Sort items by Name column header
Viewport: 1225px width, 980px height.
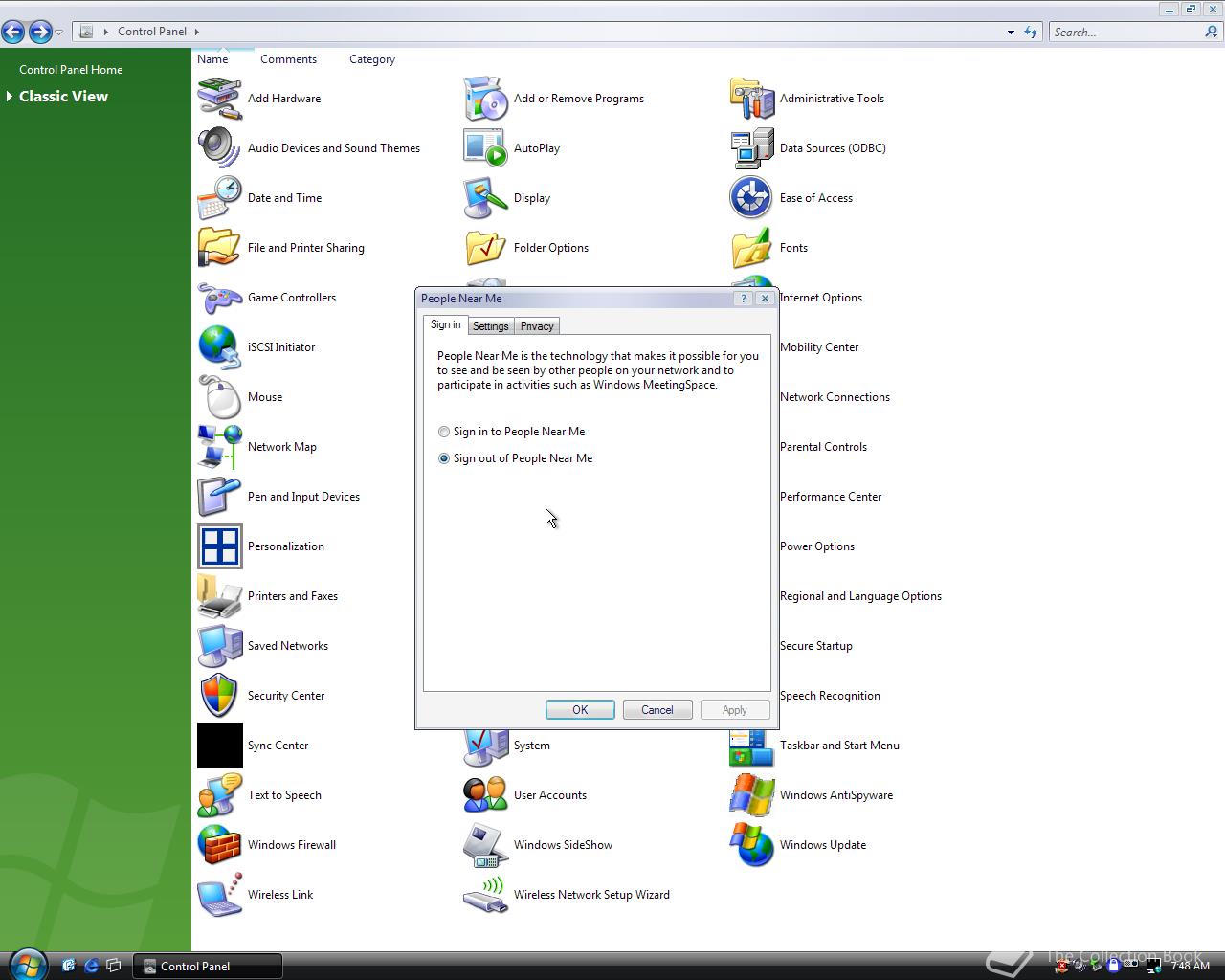click(x=212, y=59)
